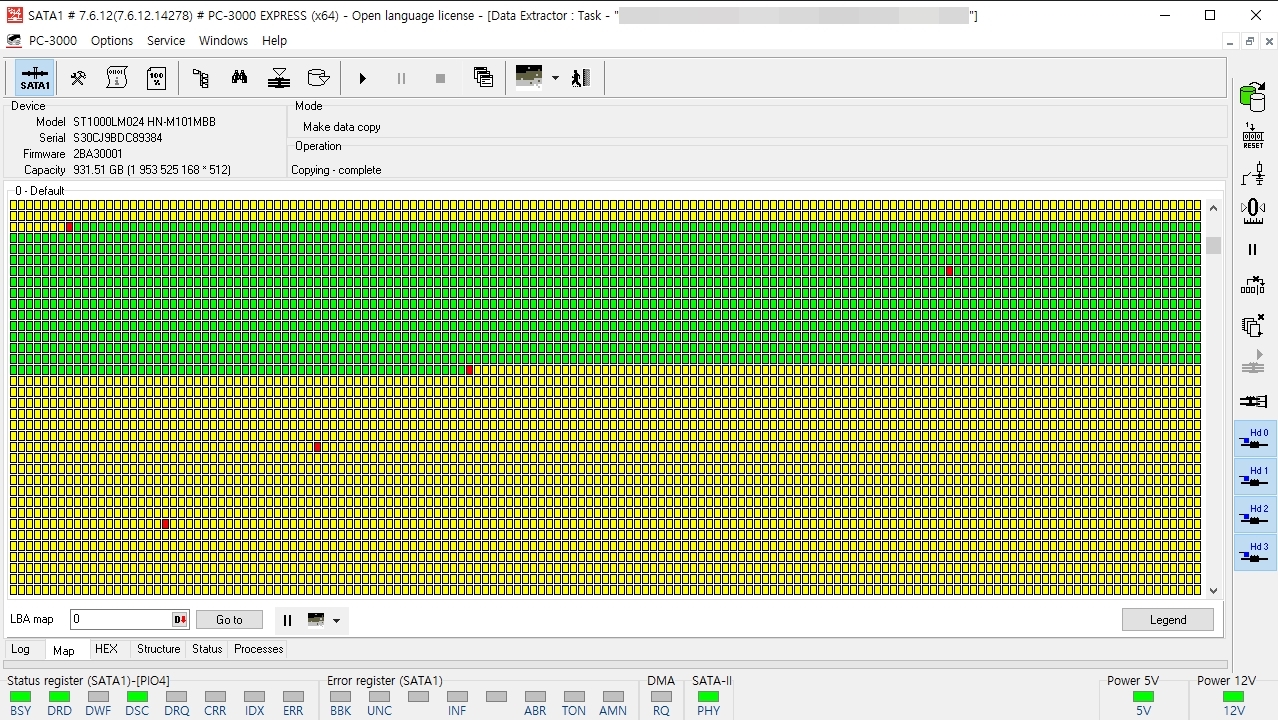The image size is (1278, 720).
Task: Toggle head Hd 3 button
Action: (1254, 553)
